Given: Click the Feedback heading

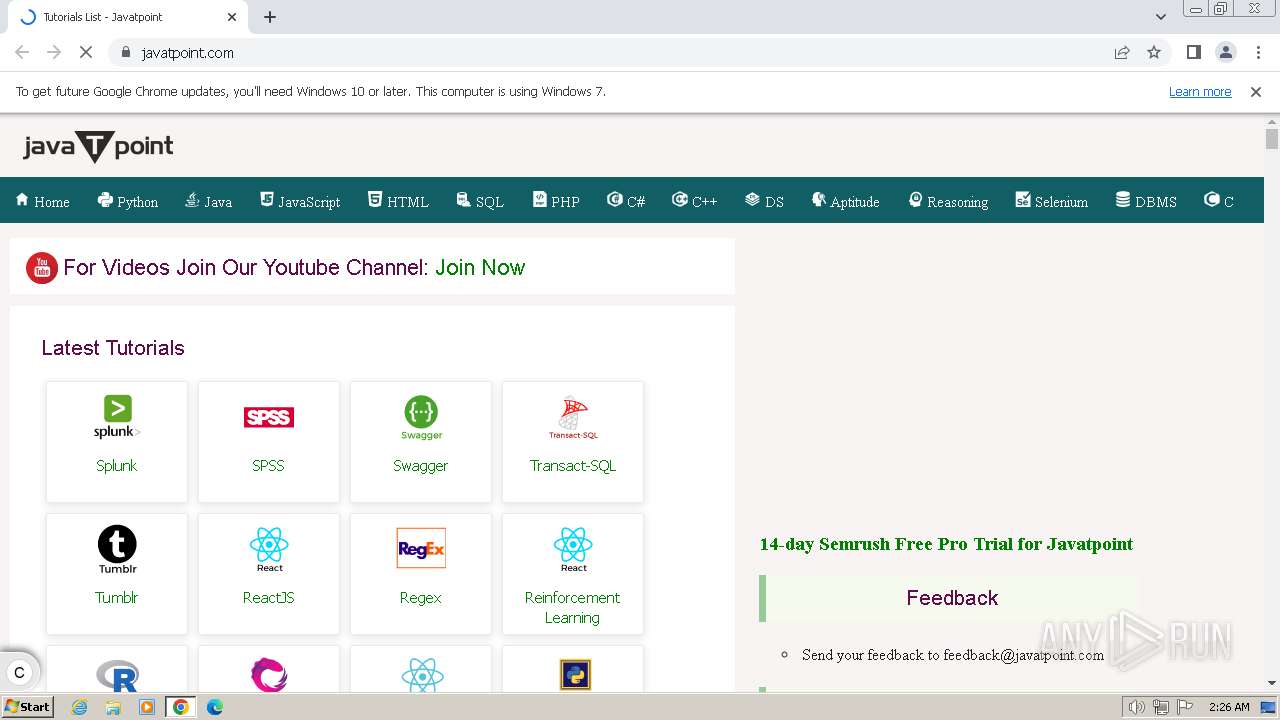Looking at the screenshot, I should point(952,598).
